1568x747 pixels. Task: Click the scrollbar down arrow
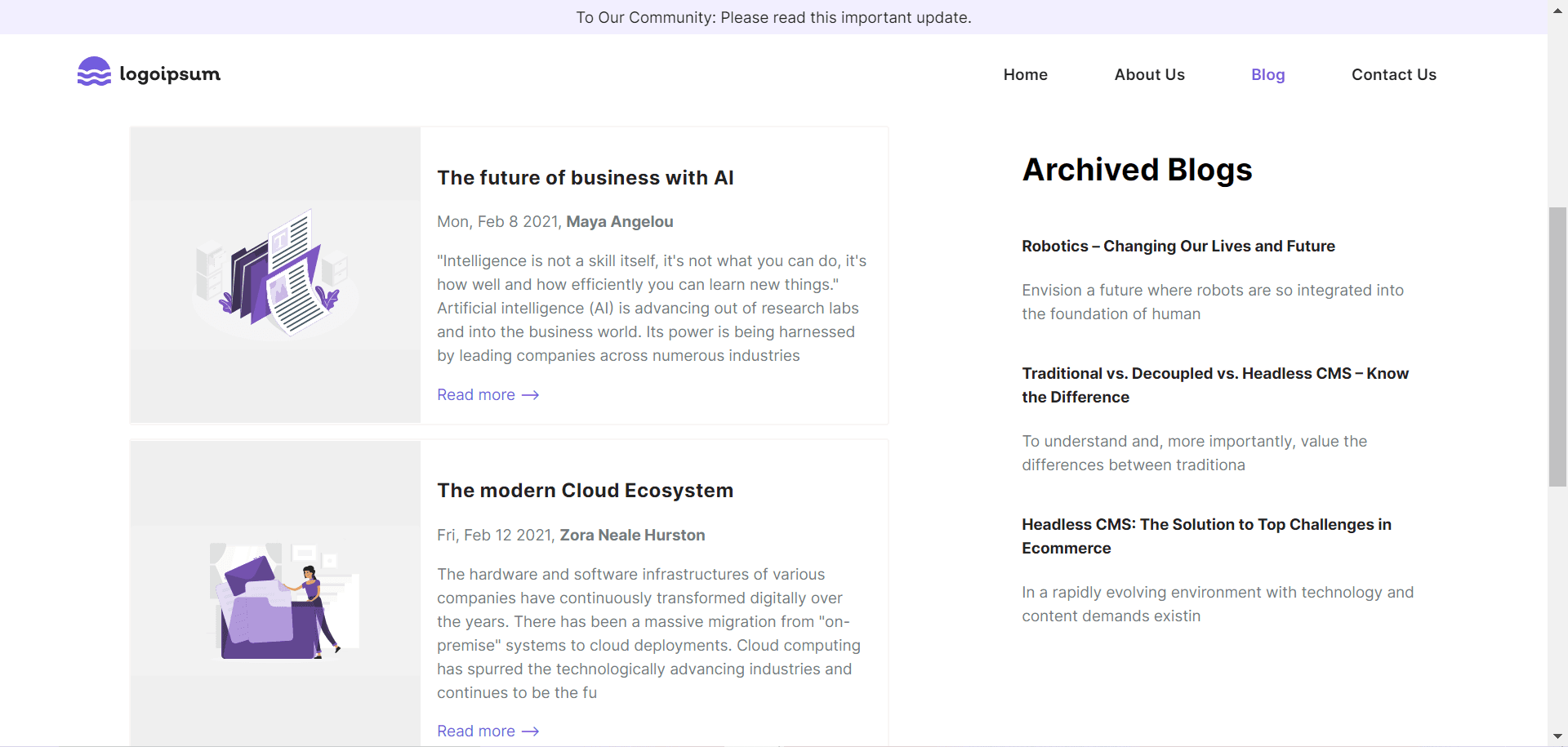pos(1557,736)
